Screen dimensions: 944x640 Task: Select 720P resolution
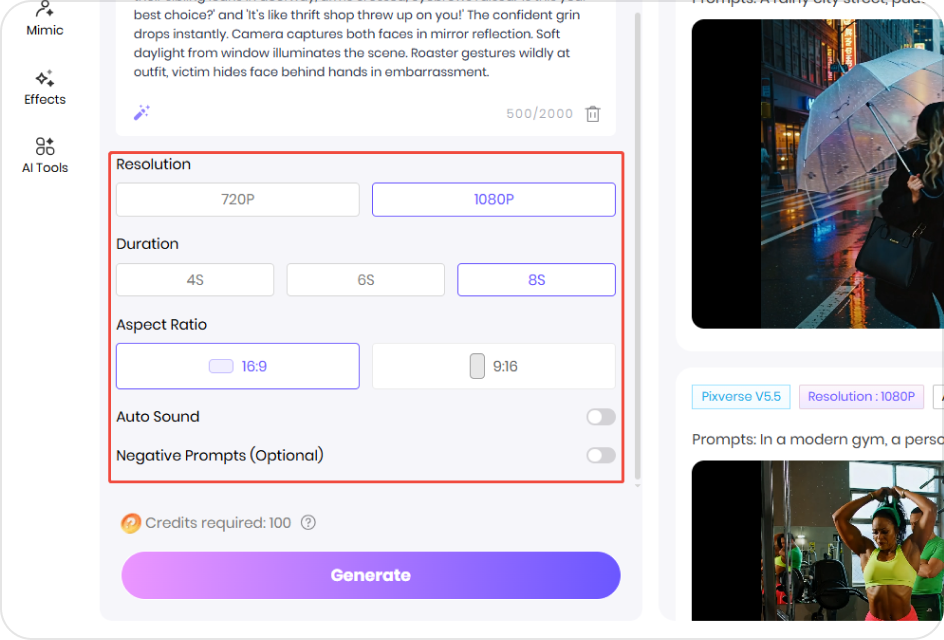237,199
